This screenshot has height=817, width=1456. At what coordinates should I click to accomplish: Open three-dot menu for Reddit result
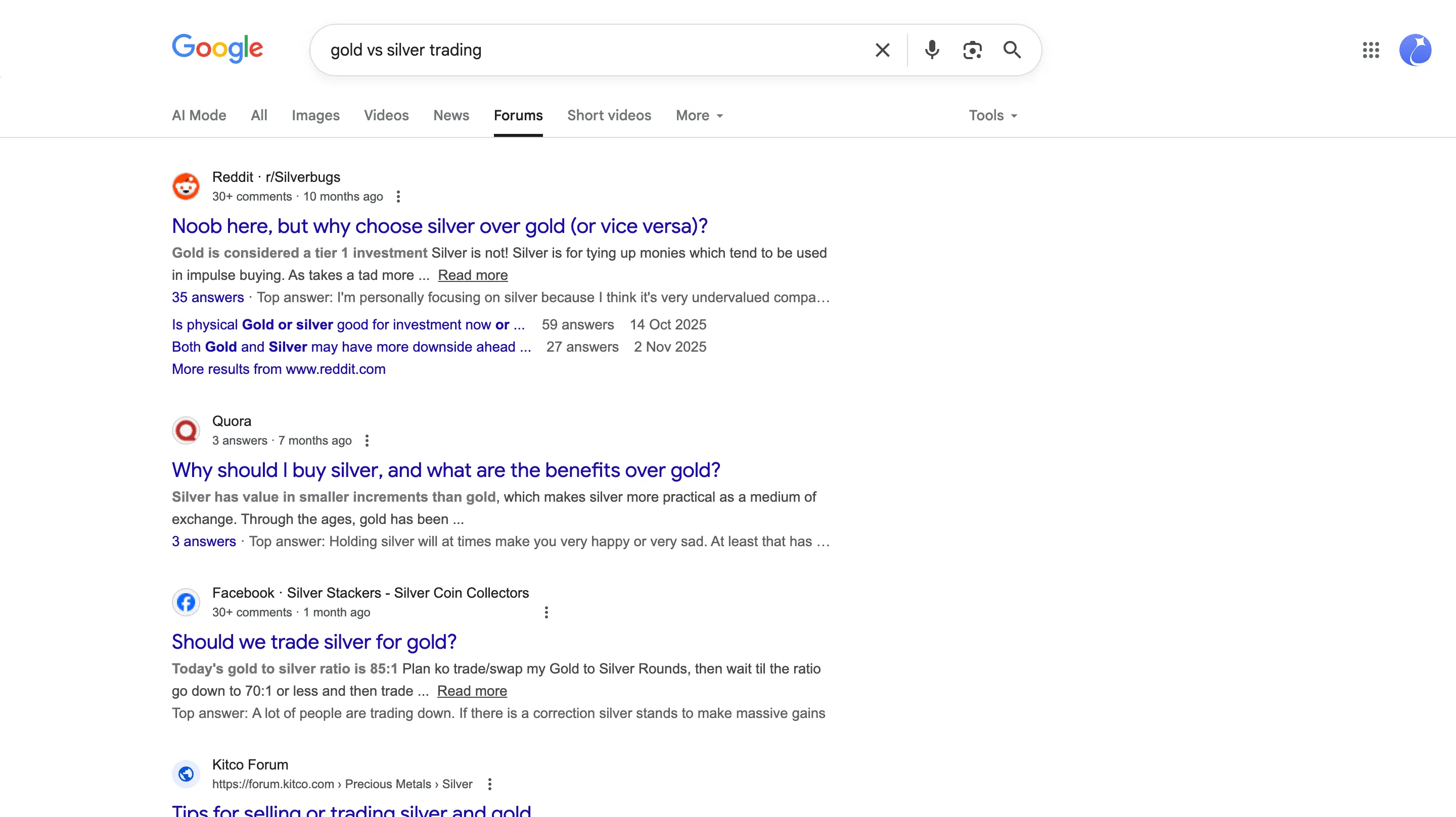[398, 197]
